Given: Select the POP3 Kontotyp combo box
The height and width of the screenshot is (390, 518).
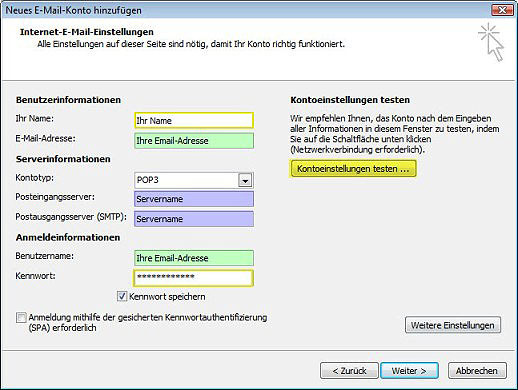Looking at the screenshot, I should [194, 180].
